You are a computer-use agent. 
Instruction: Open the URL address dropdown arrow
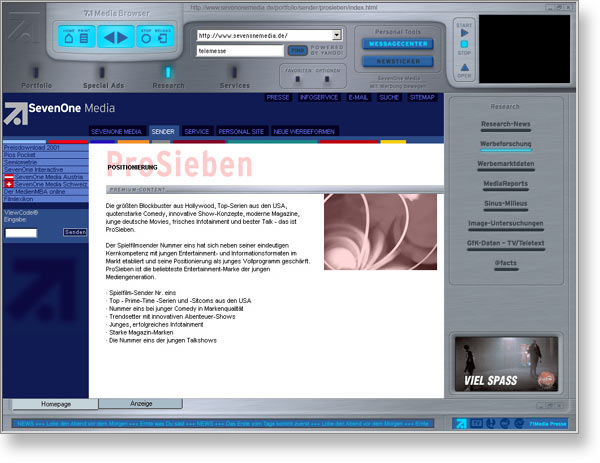336,35
